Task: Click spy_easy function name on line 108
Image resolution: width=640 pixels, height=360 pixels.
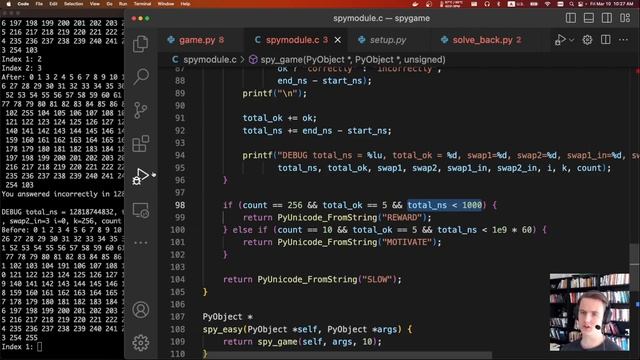Action: tap(223, 329)
